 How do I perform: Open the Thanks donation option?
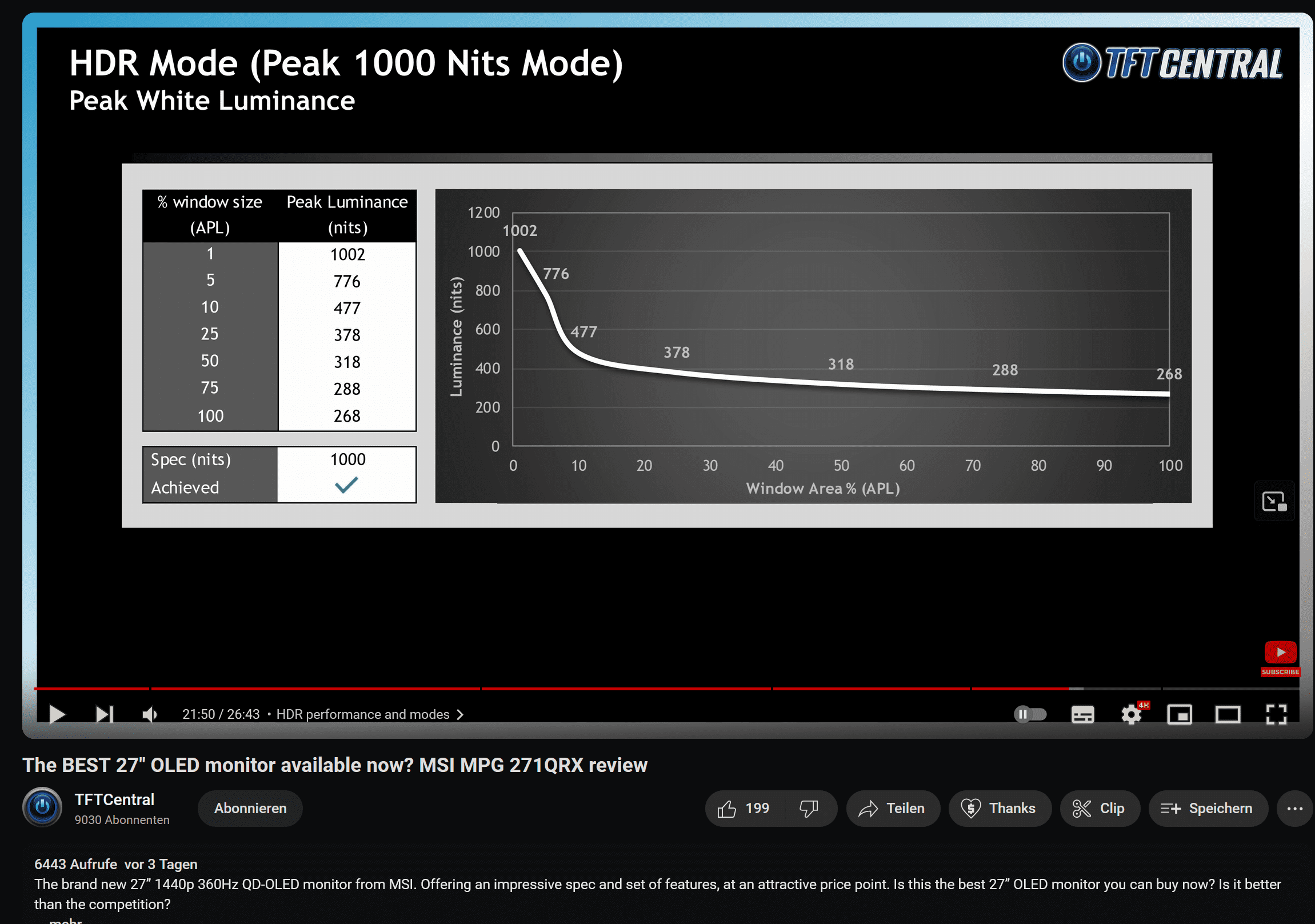click(999, 808)
